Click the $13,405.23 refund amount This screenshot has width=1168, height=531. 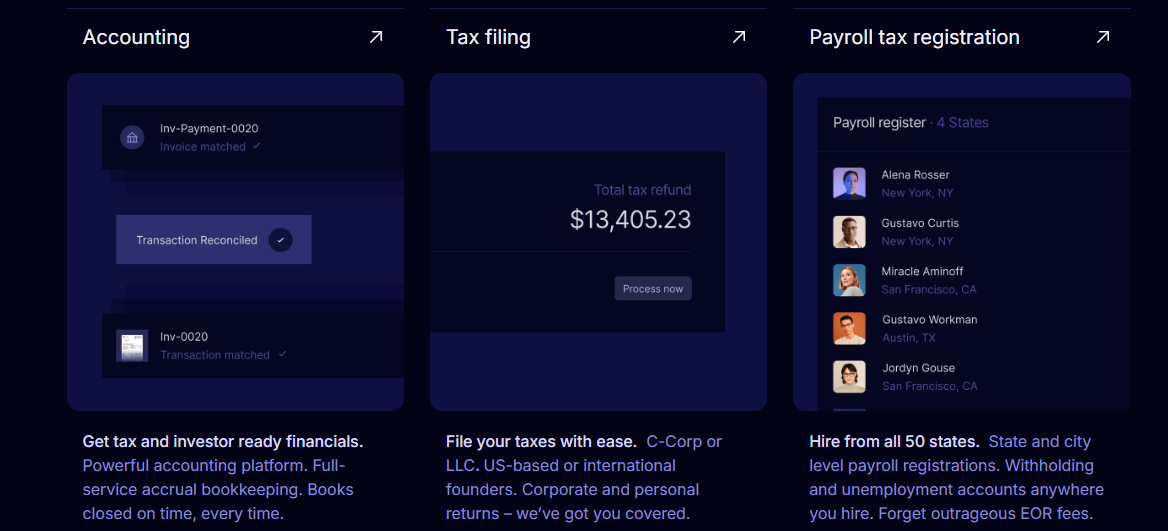[x=630, y=219]
